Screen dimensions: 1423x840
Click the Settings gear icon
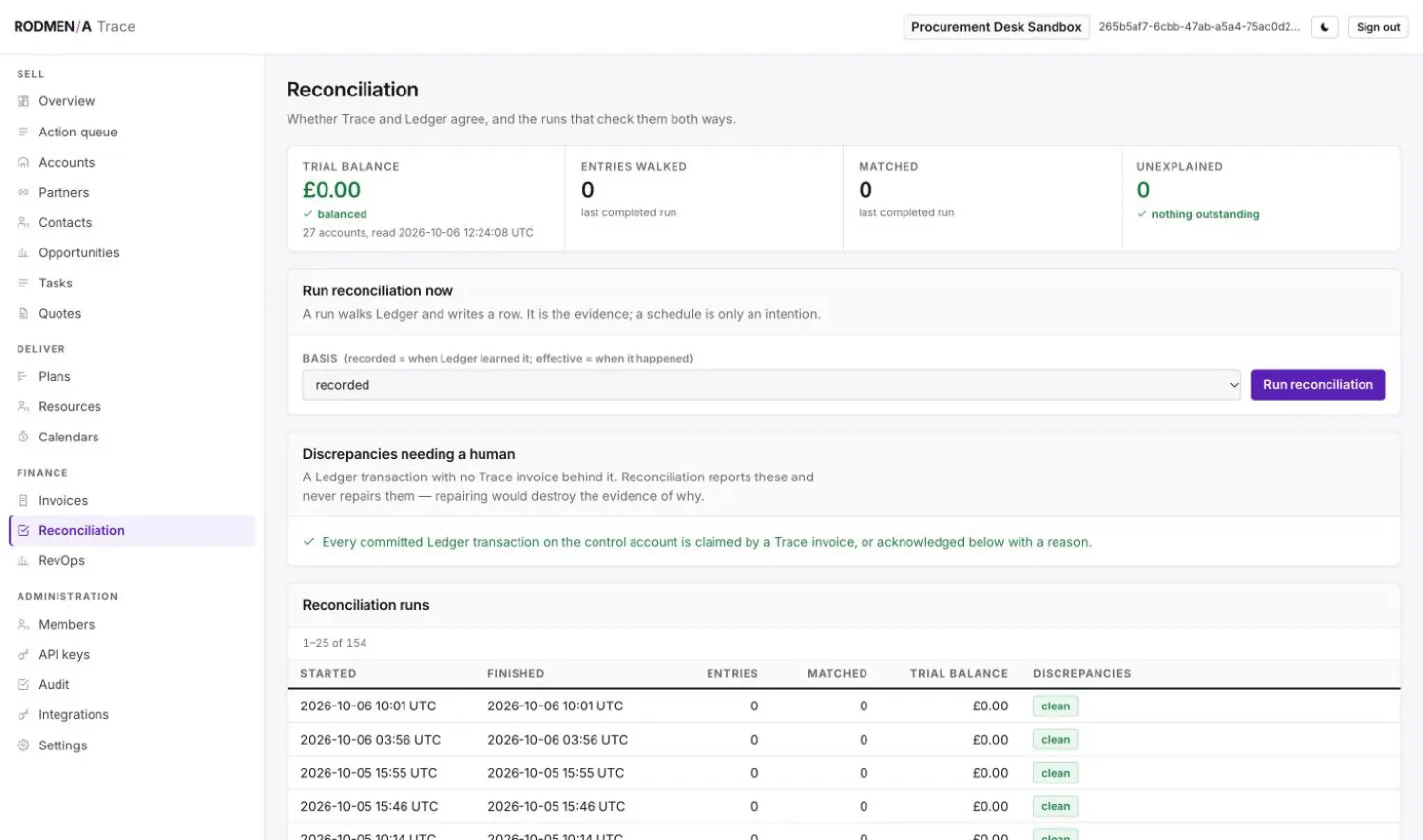[23, 745]
